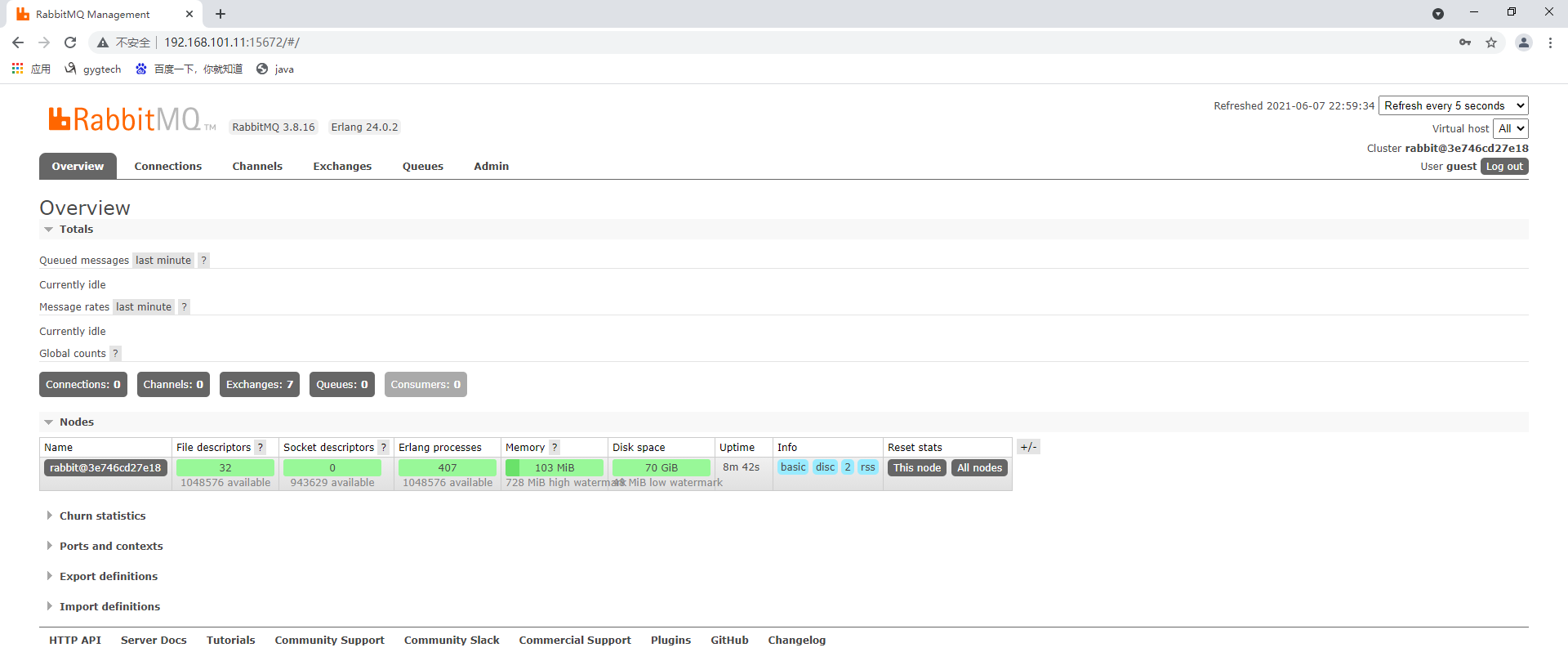Open the not-secure site info warning icon
The width and height of the screenshot is (1568, 652).
tap(103, 42)
